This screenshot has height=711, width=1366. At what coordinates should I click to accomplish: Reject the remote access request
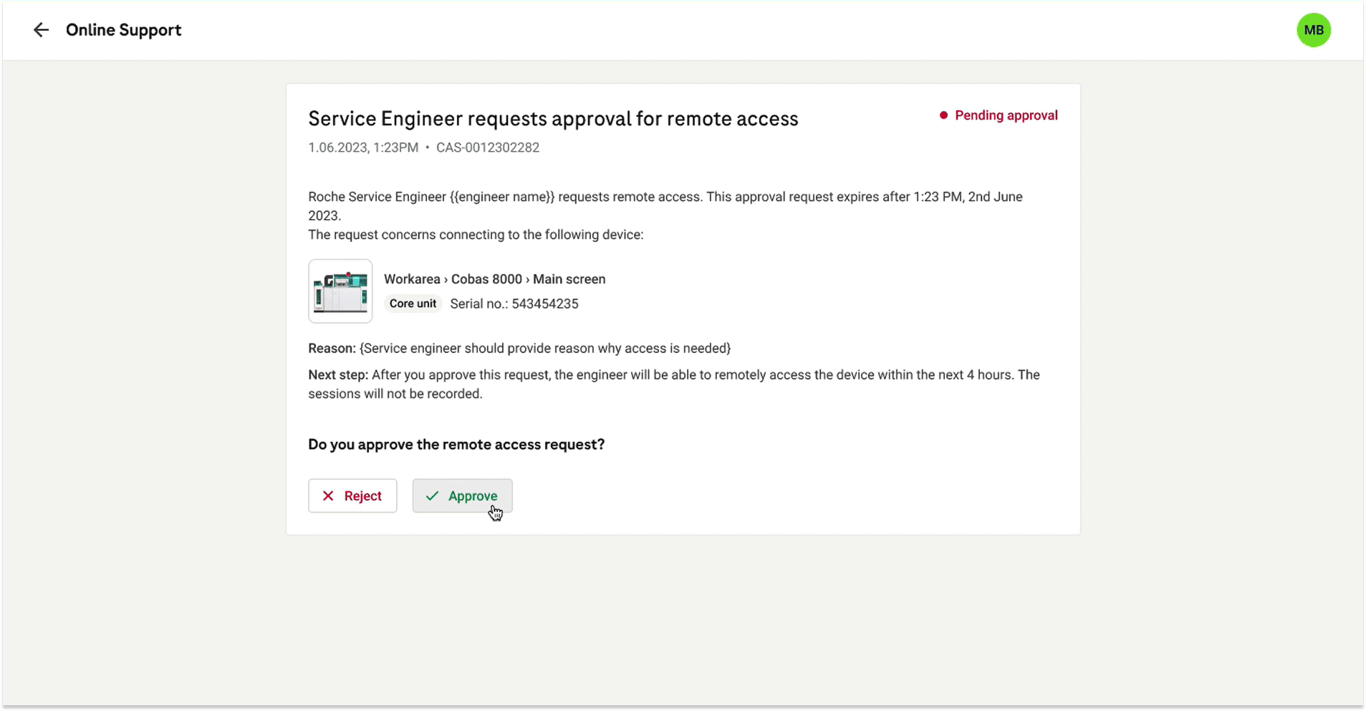352,496
